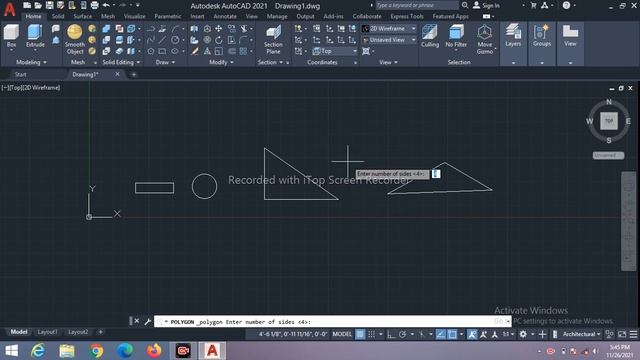Toggle annotation objects visibility icon in status bar
This screenshot has height=360, width=640.
[x=472, y=334]
